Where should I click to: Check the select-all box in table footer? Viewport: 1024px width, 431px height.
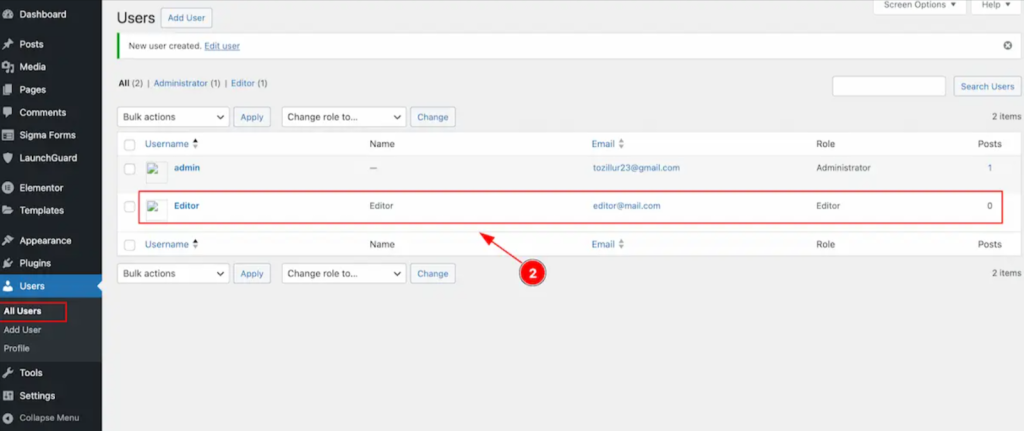pos(130,245)
